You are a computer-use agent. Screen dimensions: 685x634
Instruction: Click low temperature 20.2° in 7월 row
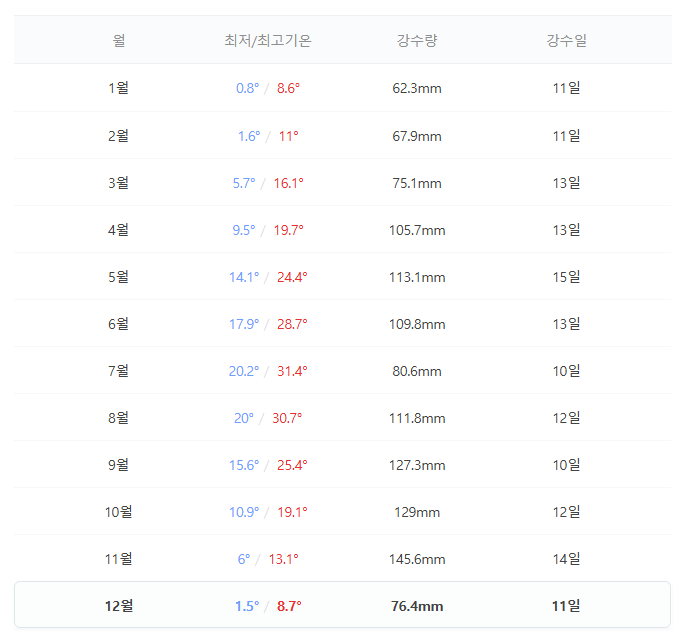click(244, 371)
